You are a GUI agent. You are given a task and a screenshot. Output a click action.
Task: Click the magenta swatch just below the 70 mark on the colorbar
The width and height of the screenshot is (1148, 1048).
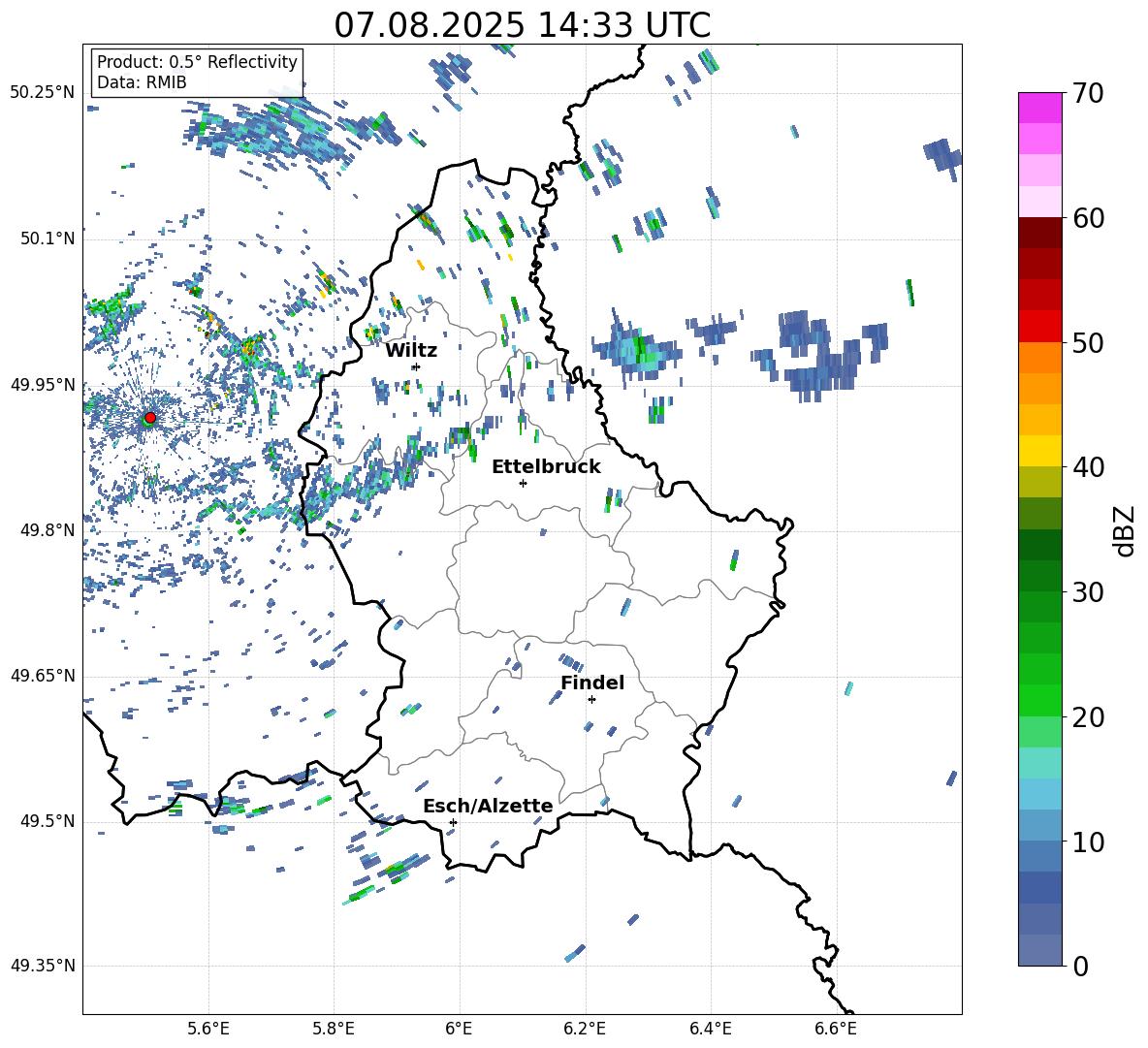[x=1039, y=108]
